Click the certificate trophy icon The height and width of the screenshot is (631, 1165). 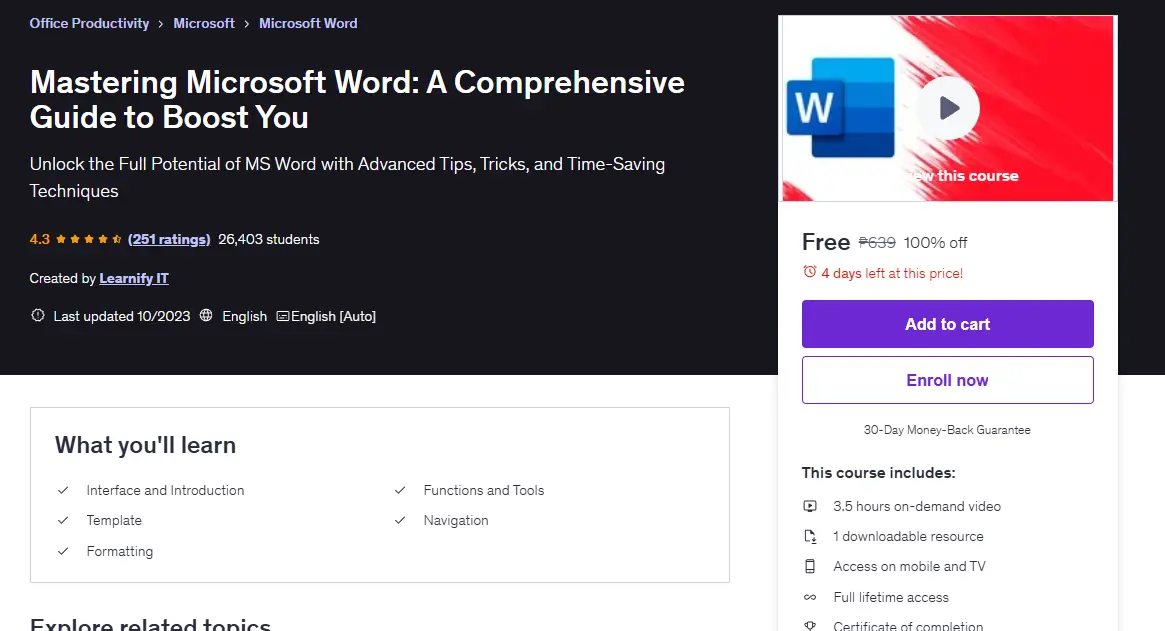[810, 626]
